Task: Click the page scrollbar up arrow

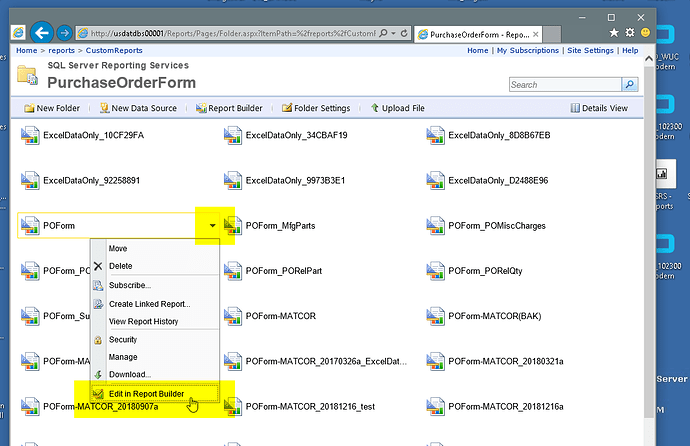Action: tap(649, 58)
